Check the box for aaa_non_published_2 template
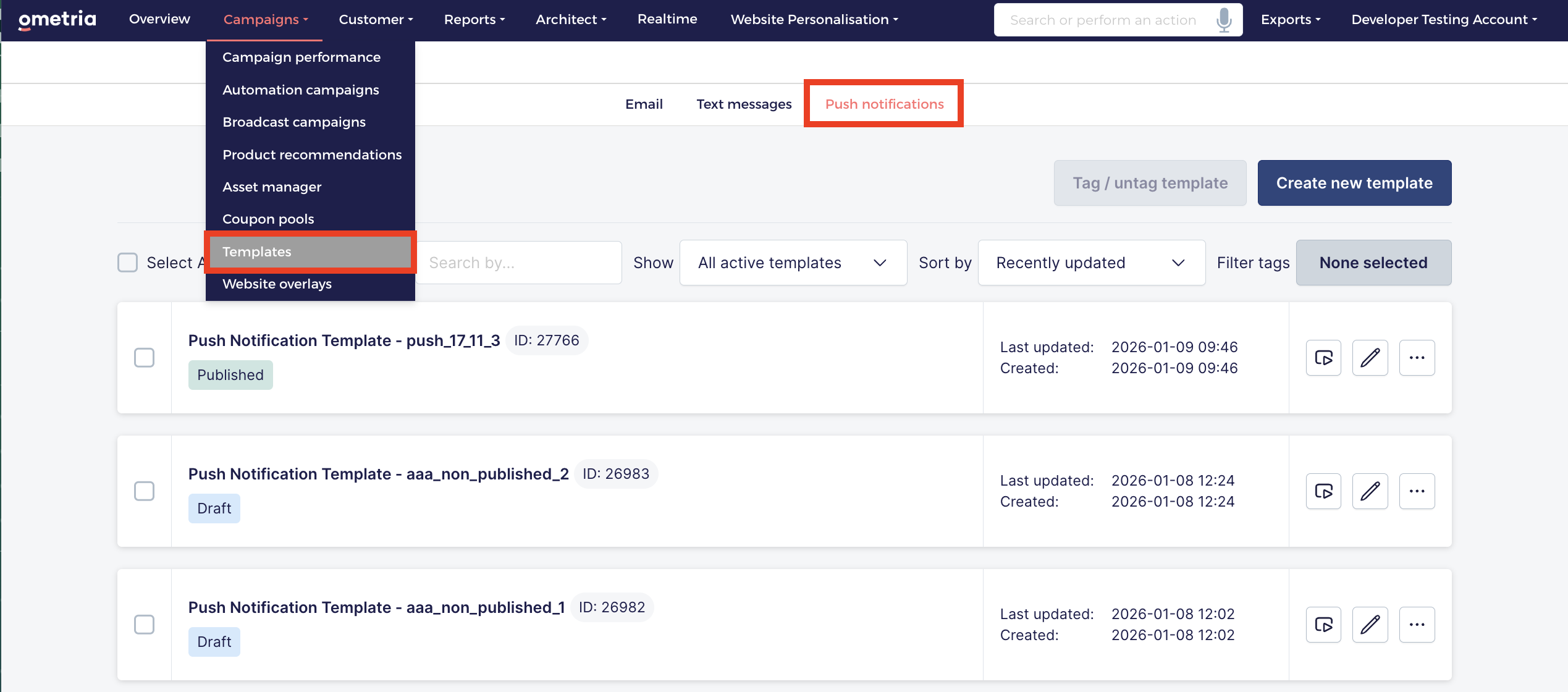The image size is (1568, 692). pyautogui.click(x=144, y=491)
